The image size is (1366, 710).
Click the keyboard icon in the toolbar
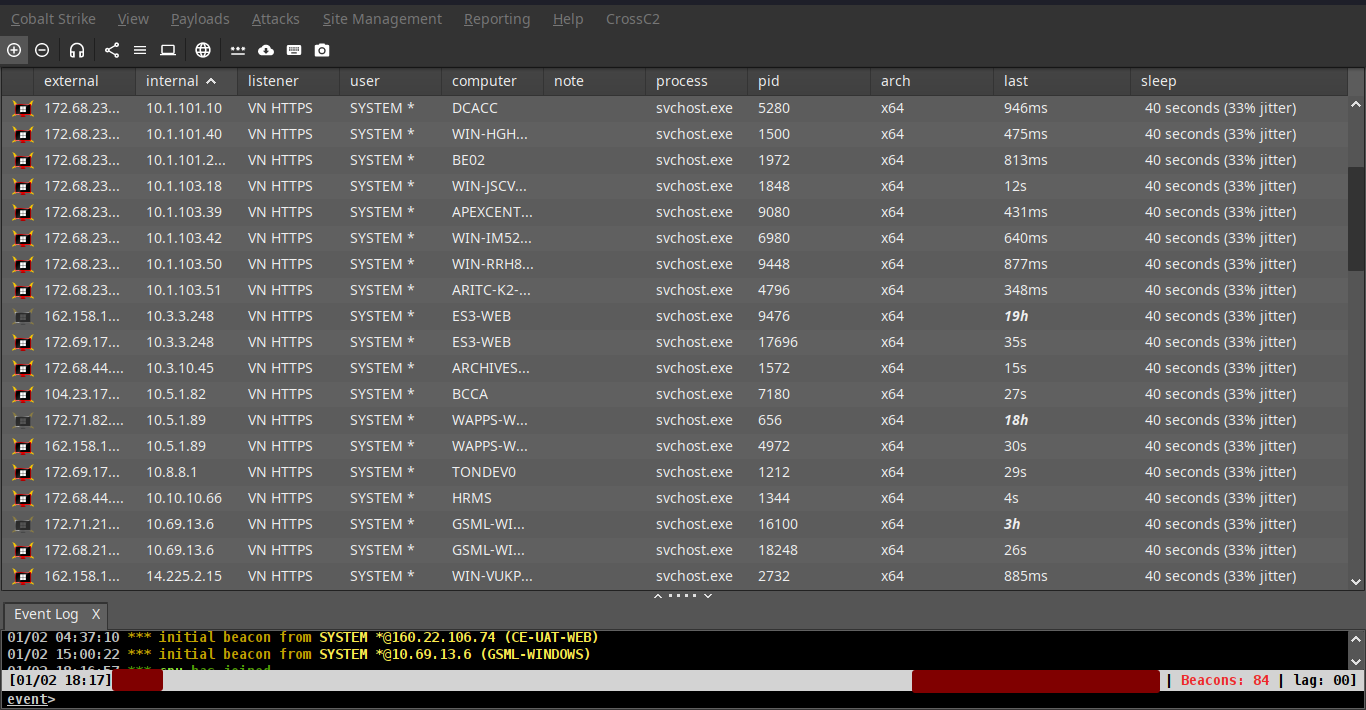[x=294, y=50]
